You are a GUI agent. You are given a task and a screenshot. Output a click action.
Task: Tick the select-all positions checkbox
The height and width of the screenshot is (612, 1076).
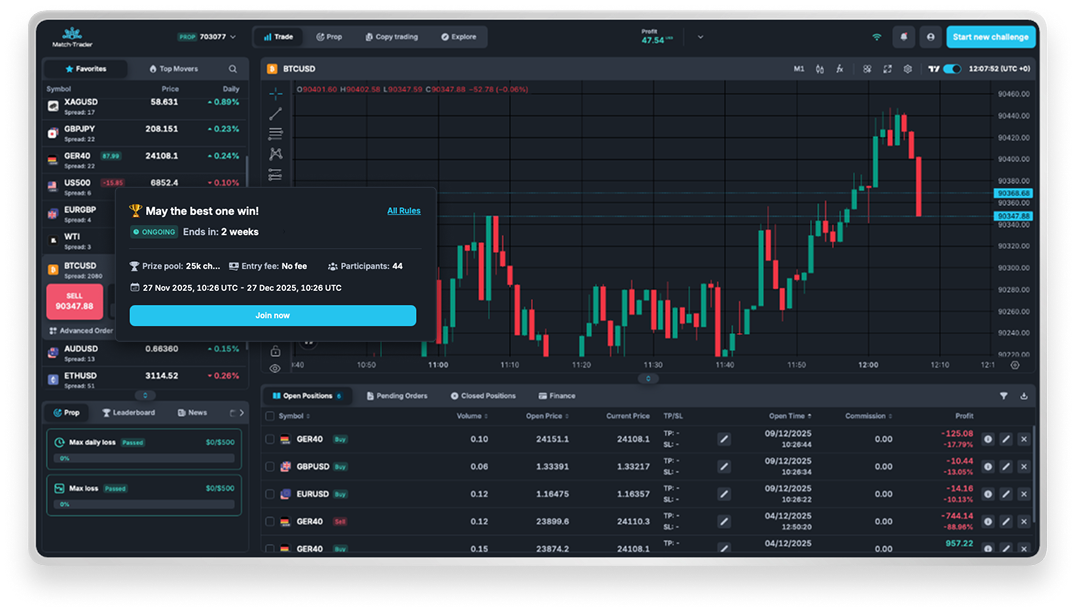click(x=270, y=416)
